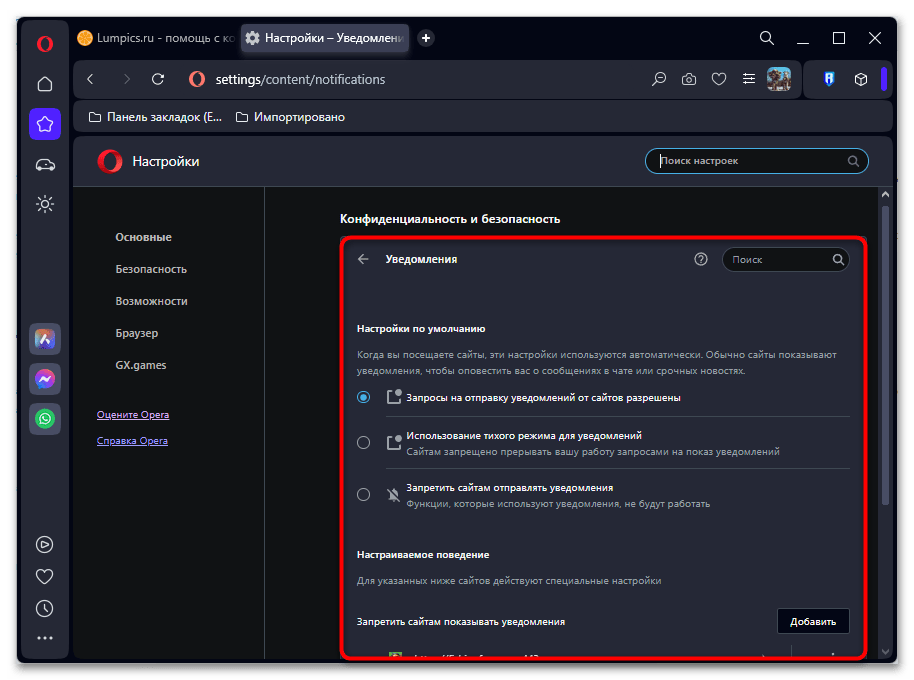Switch to the Lumpics.ru tab
Viewport: 914px width, 680px height.
(x=156, y=38)
